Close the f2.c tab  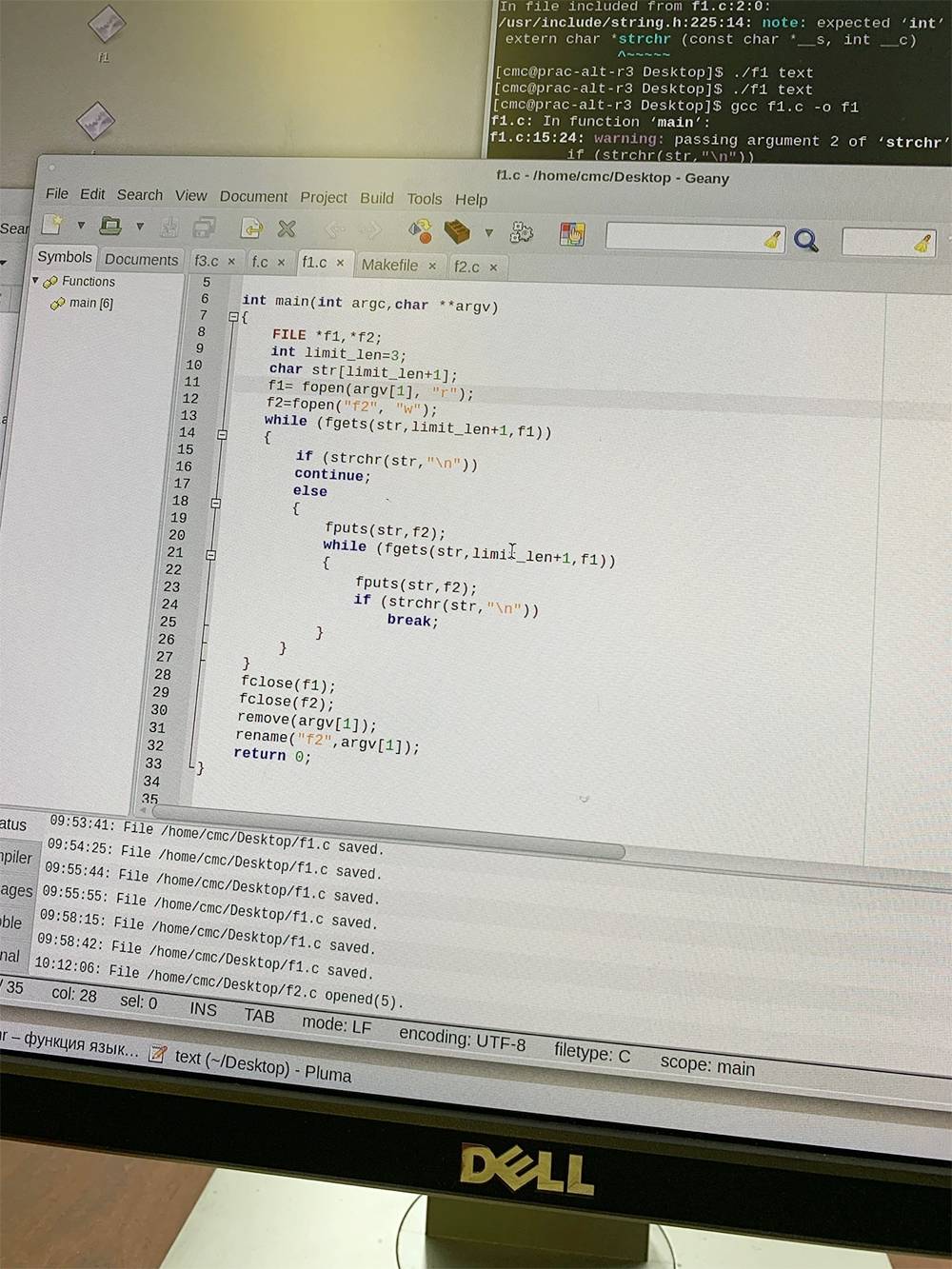click(493, 268)
